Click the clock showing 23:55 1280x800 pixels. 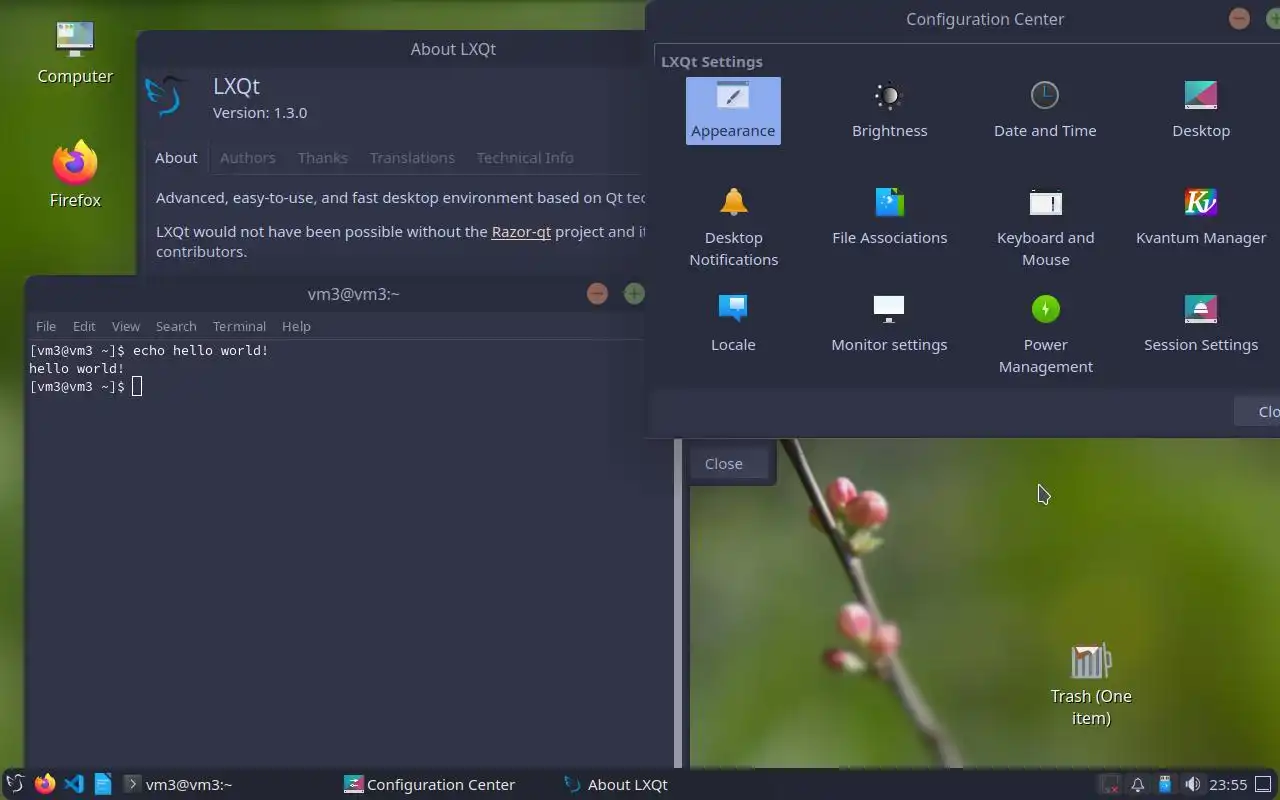pos(1228,785)
